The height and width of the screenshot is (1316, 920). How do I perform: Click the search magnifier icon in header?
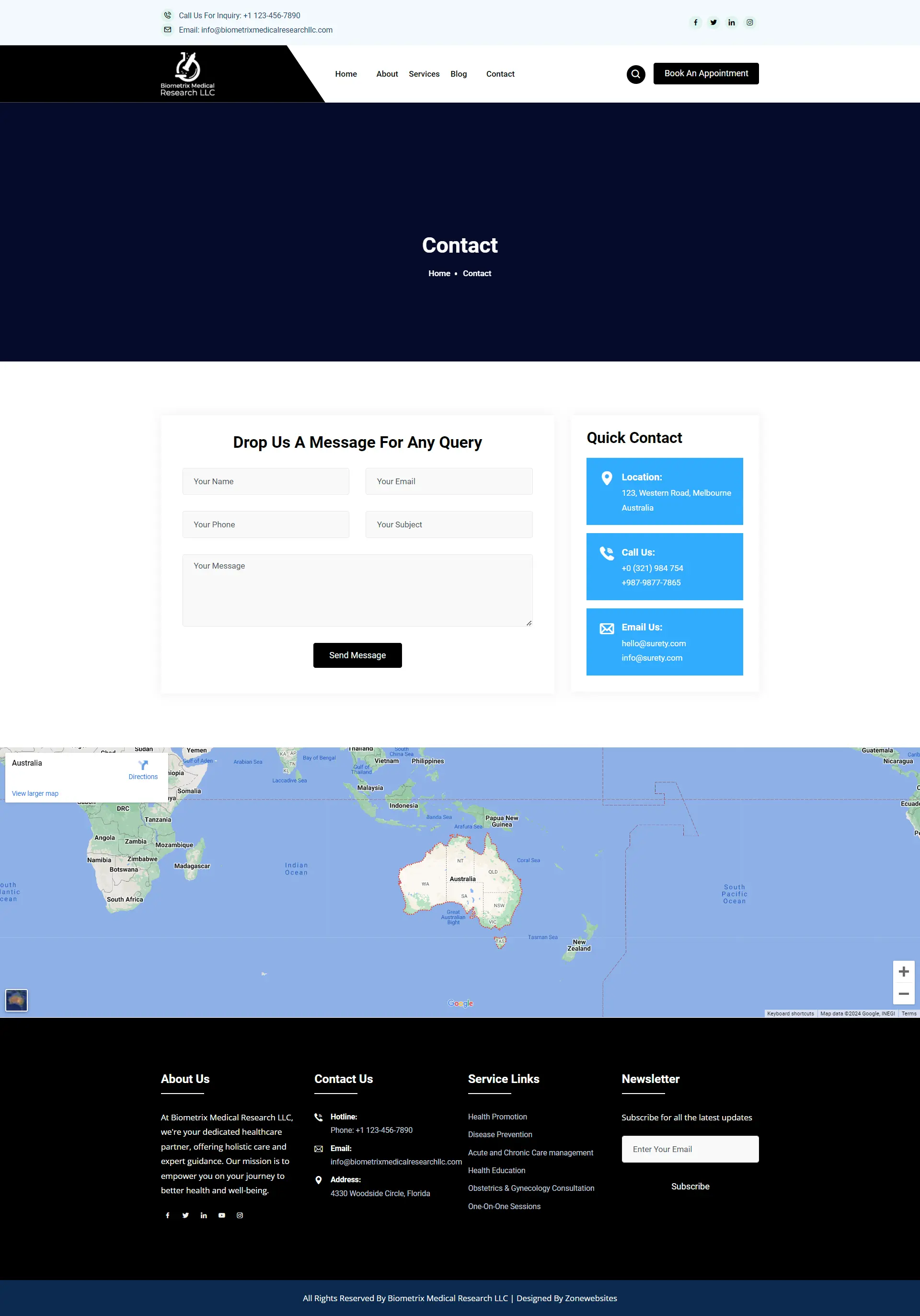click(x=635, y=74)
